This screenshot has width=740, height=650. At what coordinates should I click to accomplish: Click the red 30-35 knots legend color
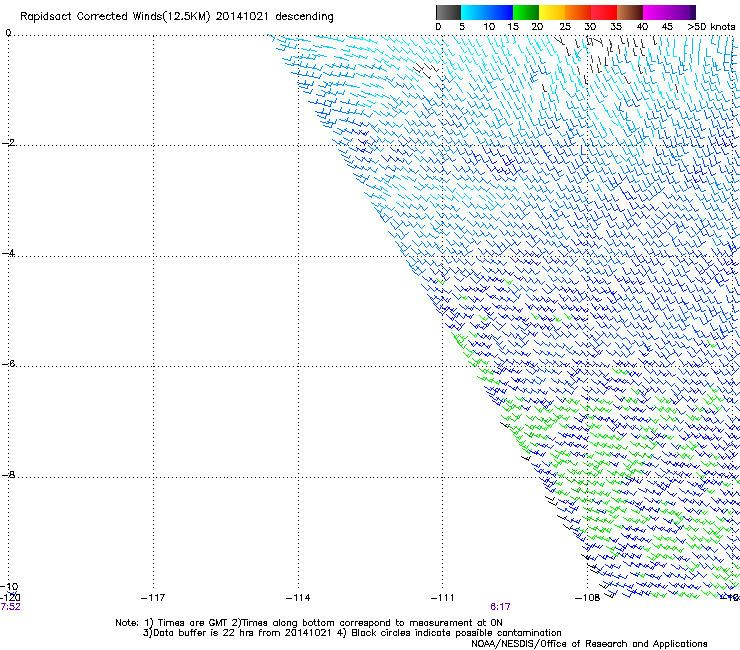coord(603,12)
